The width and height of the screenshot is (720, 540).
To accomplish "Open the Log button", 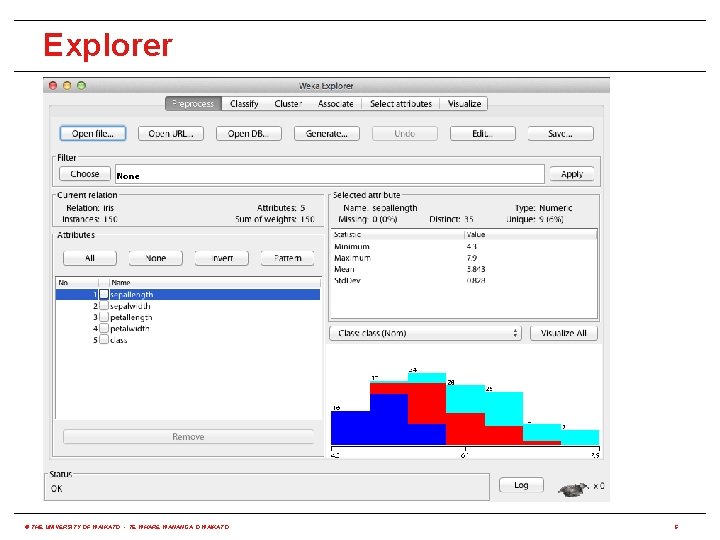I will coord(521,485).
